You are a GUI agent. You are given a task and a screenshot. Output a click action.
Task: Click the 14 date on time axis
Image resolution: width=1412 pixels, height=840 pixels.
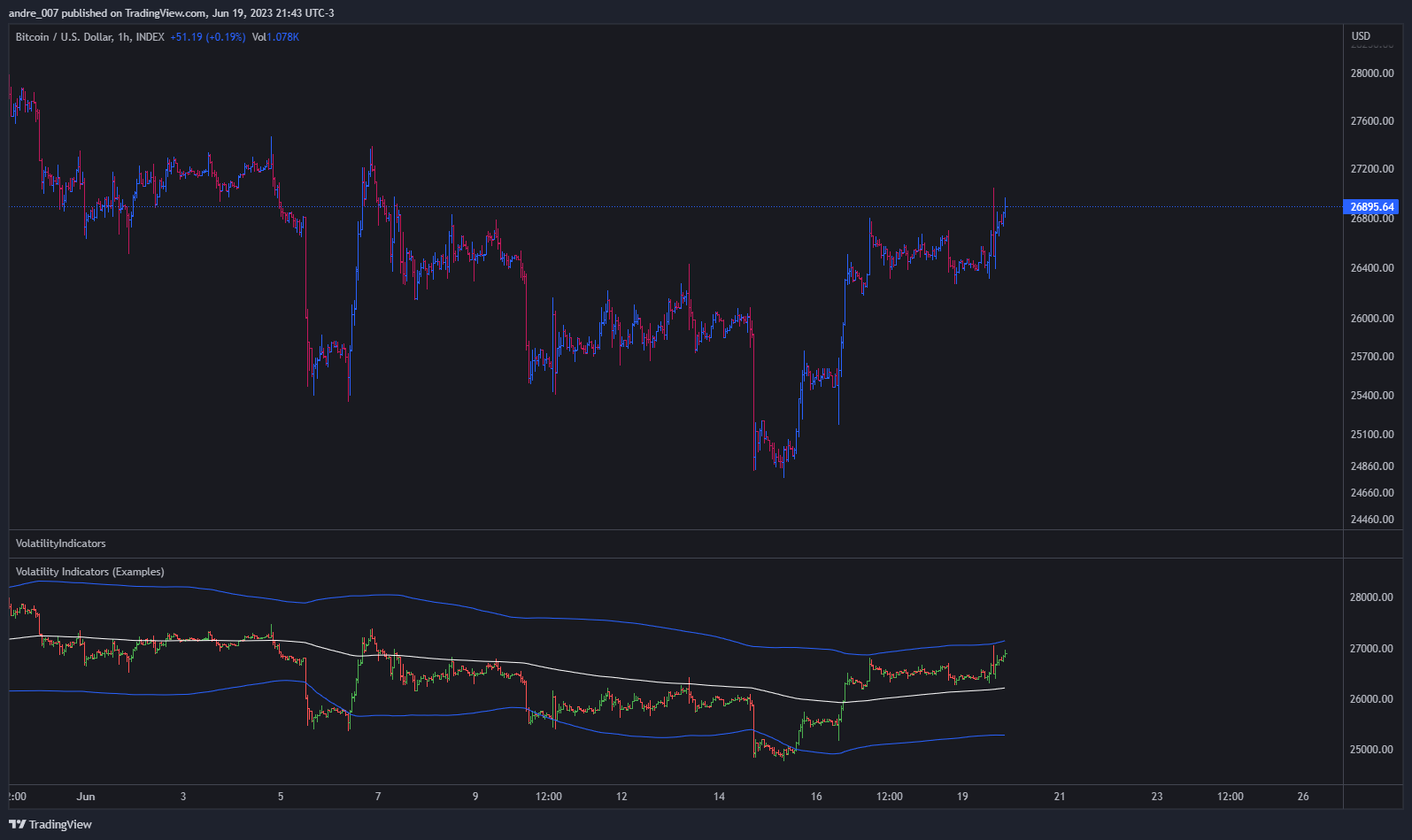click(719, 797)
